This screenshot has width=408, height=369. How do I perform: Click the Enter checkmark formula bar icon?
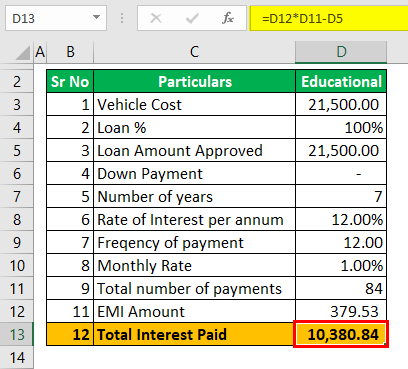pos(192,18)
